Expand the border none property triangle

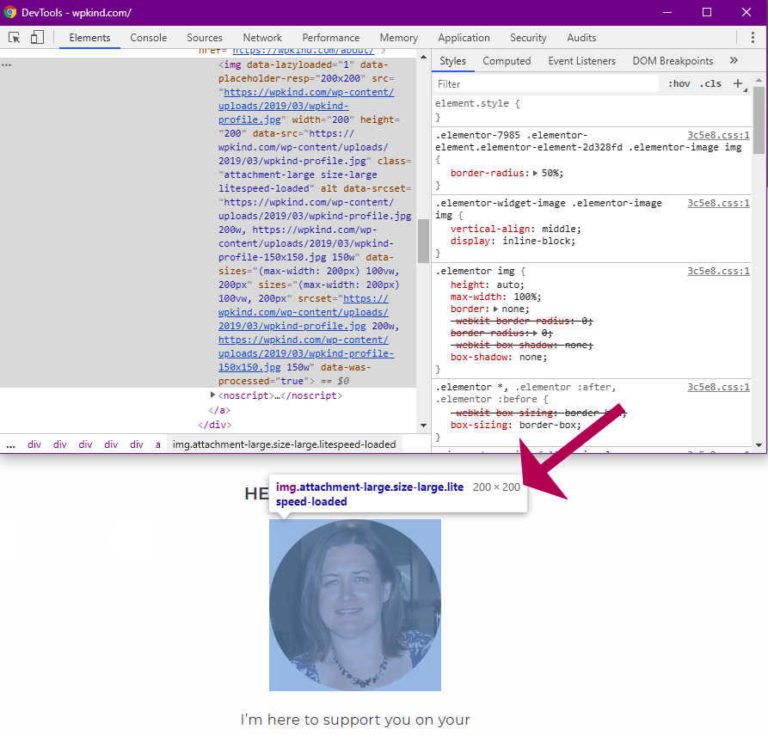[x=496, y=310]
